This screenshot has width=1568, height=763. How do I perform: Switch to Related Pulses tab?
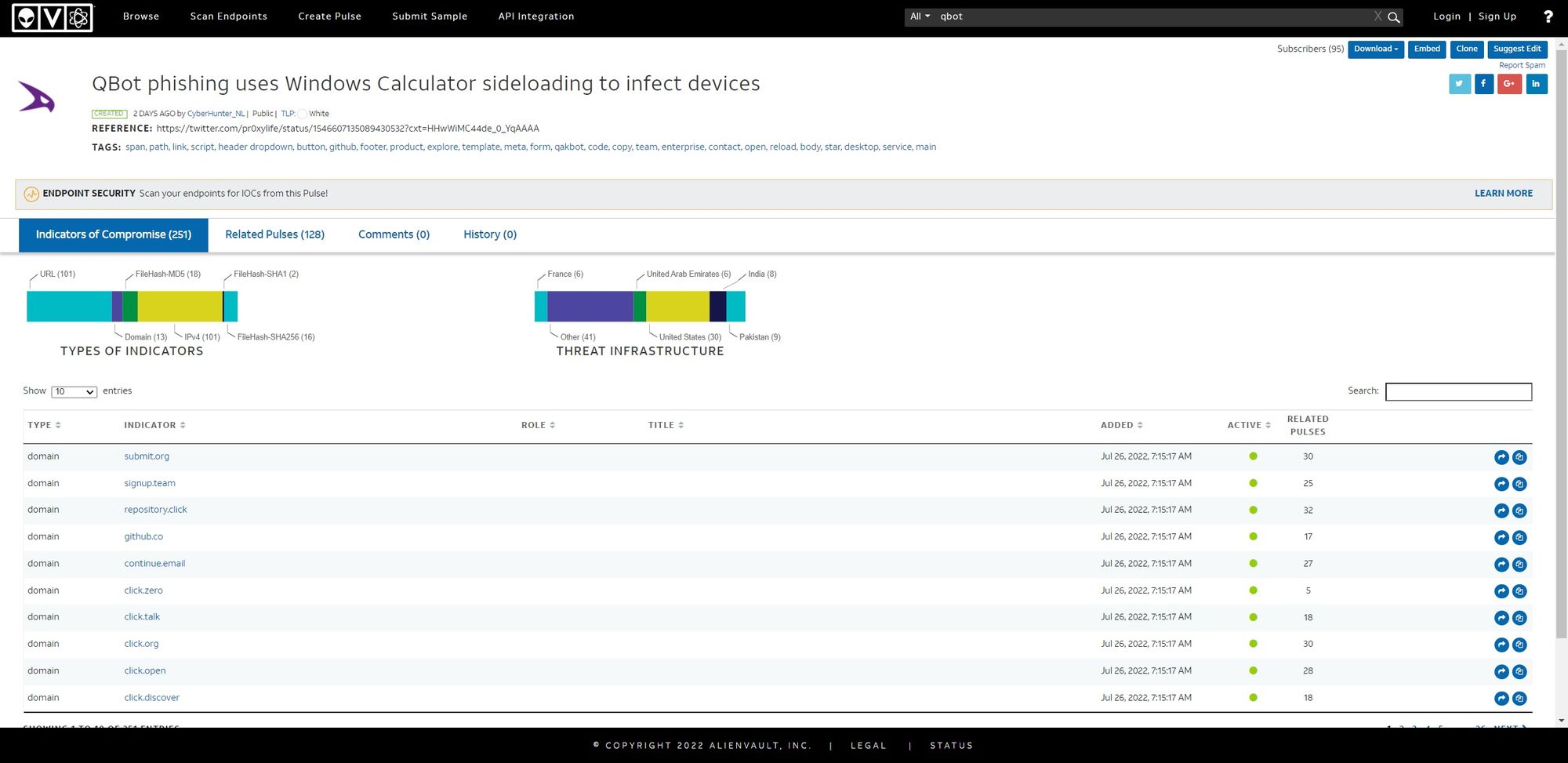(x=274, y=234)
